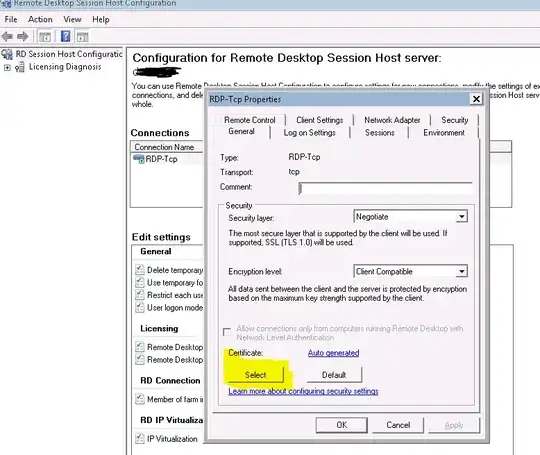
Task: Click the Use temporary folders setting row
Action: click(x=169, y=282)
